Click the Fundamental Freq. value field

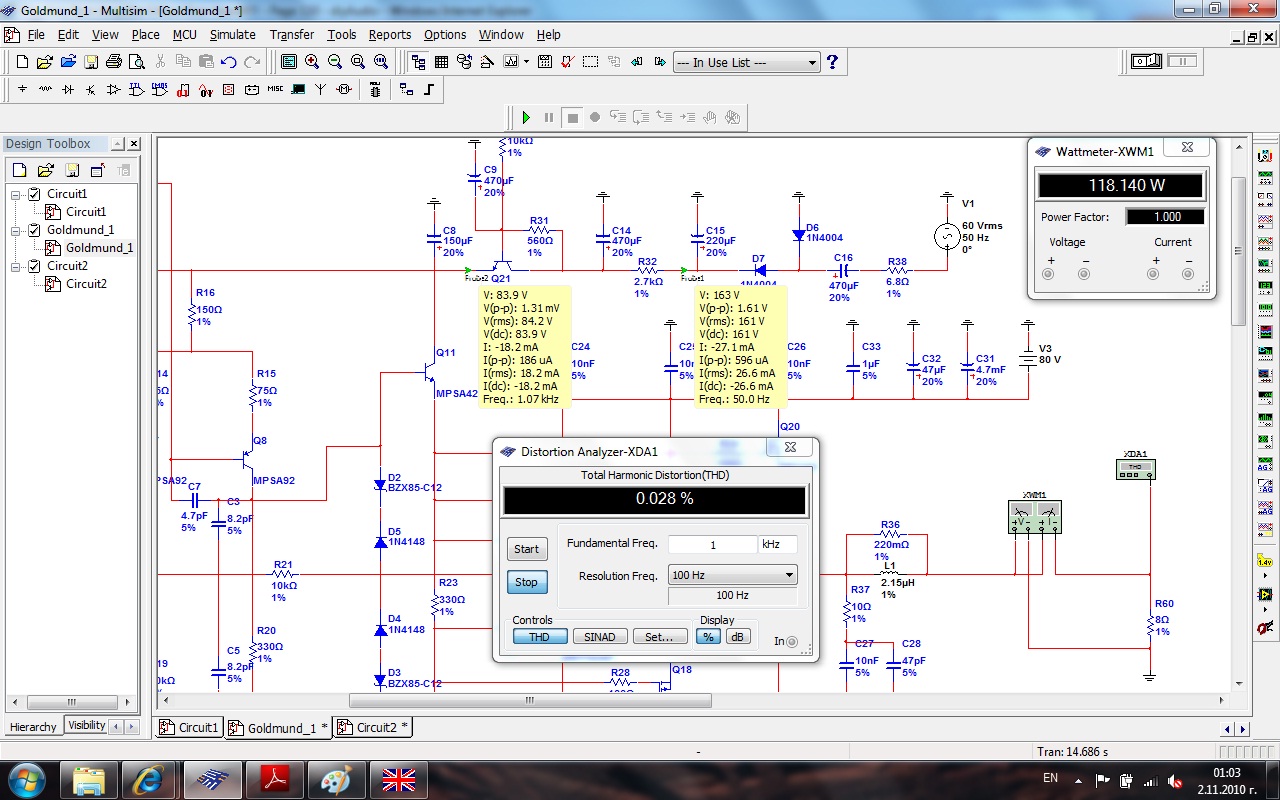(712, 544)
